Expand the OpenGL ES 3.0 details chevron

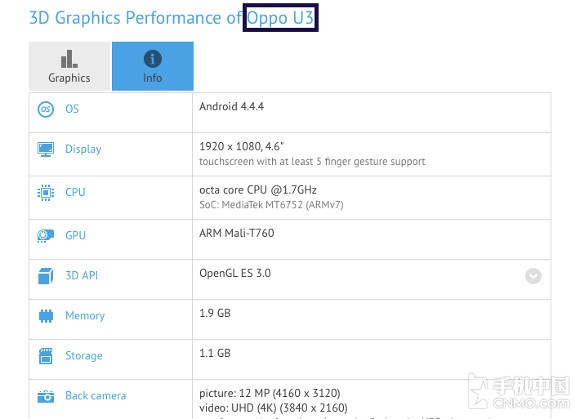[x=533, y=276]
